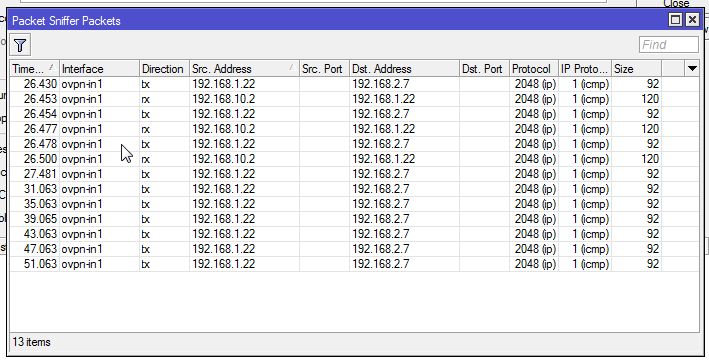Image resolution: width=709 pixels, height=362 pixels.
Task: Close the Packet Sniffer Packets window
Action: pyautogui.click(x=692, y=20)
